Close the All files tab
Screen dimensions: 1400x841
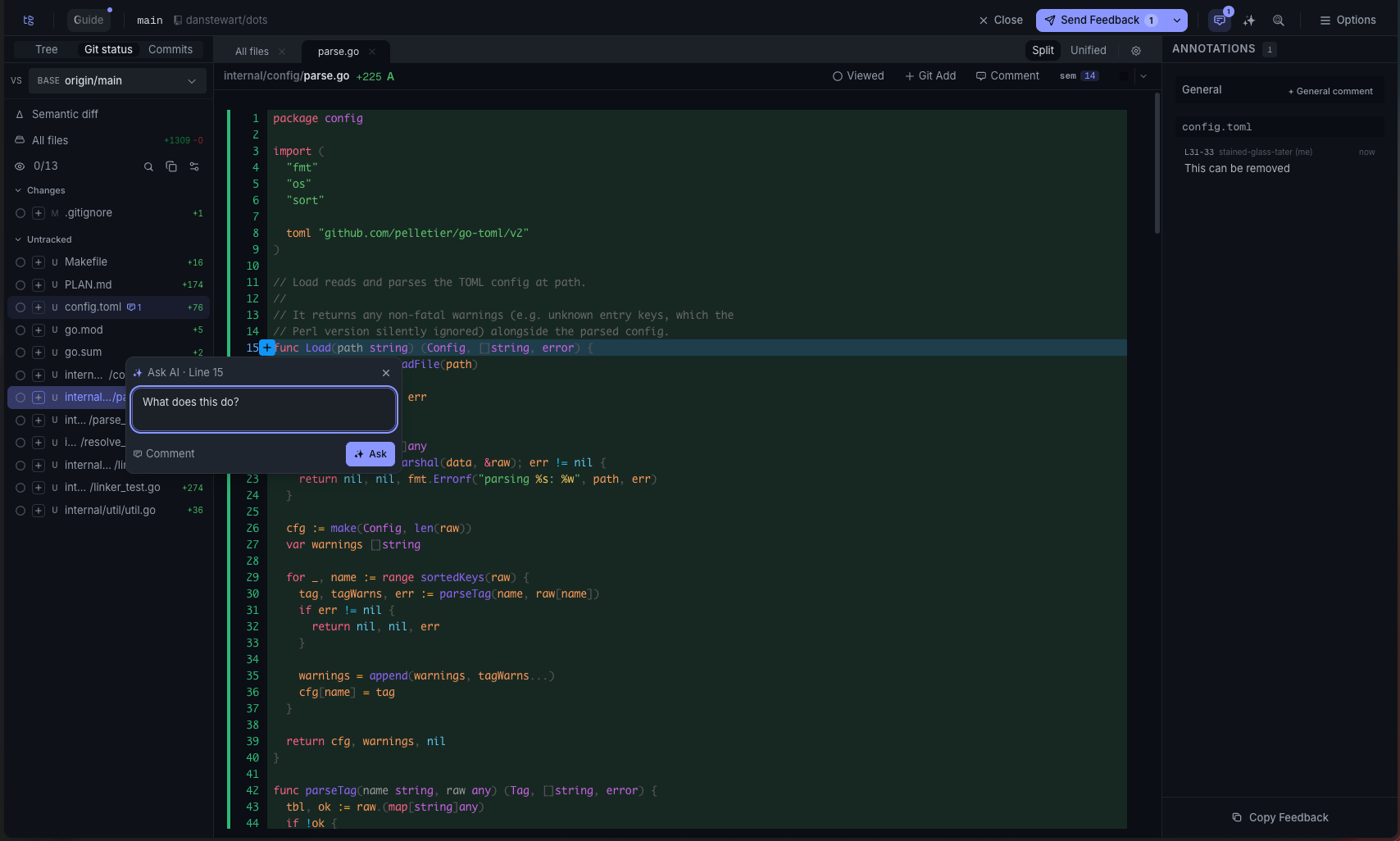click(x=282, y=52)
